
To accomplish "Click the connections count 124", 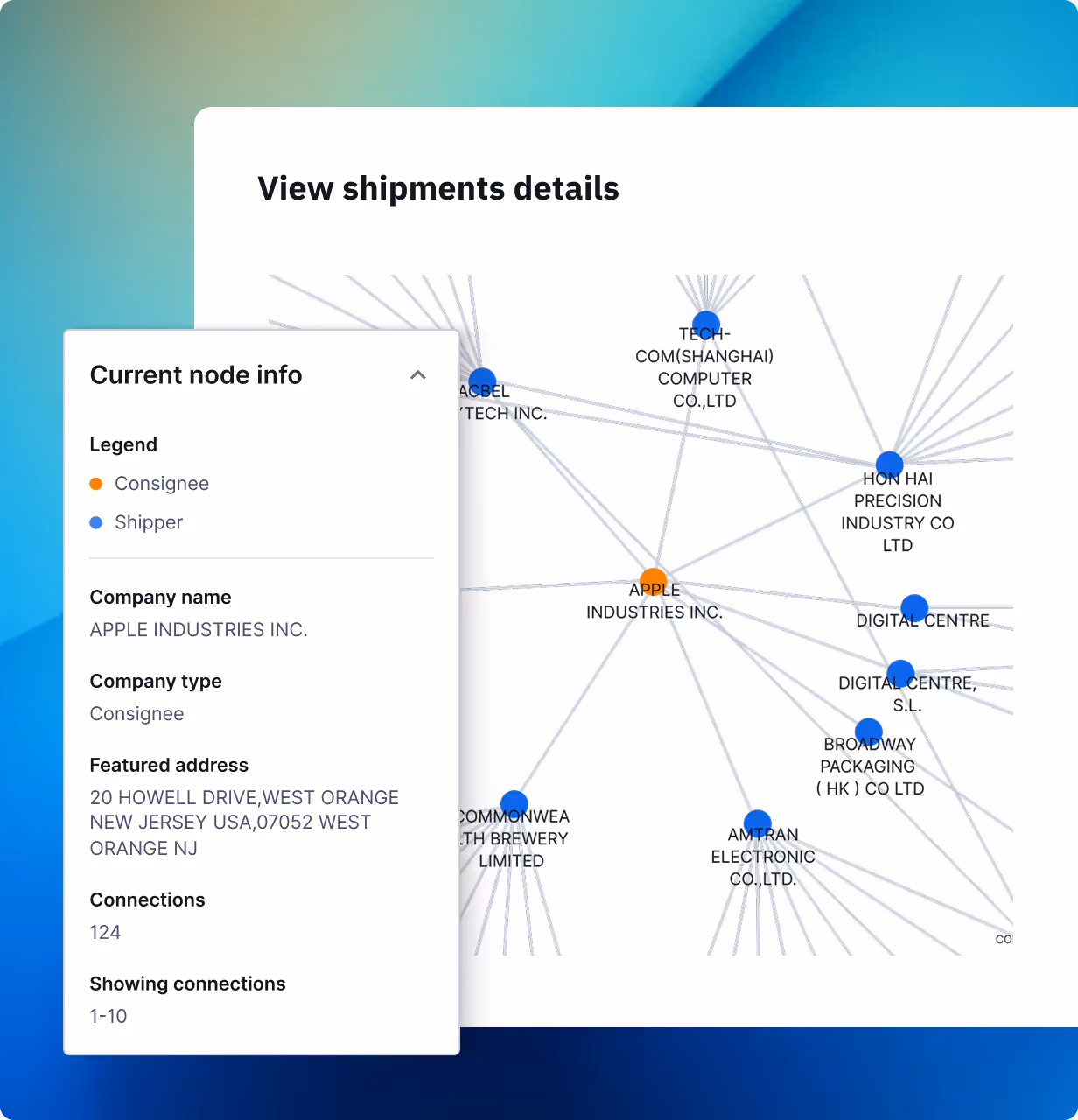I will (x=105, y=933).
